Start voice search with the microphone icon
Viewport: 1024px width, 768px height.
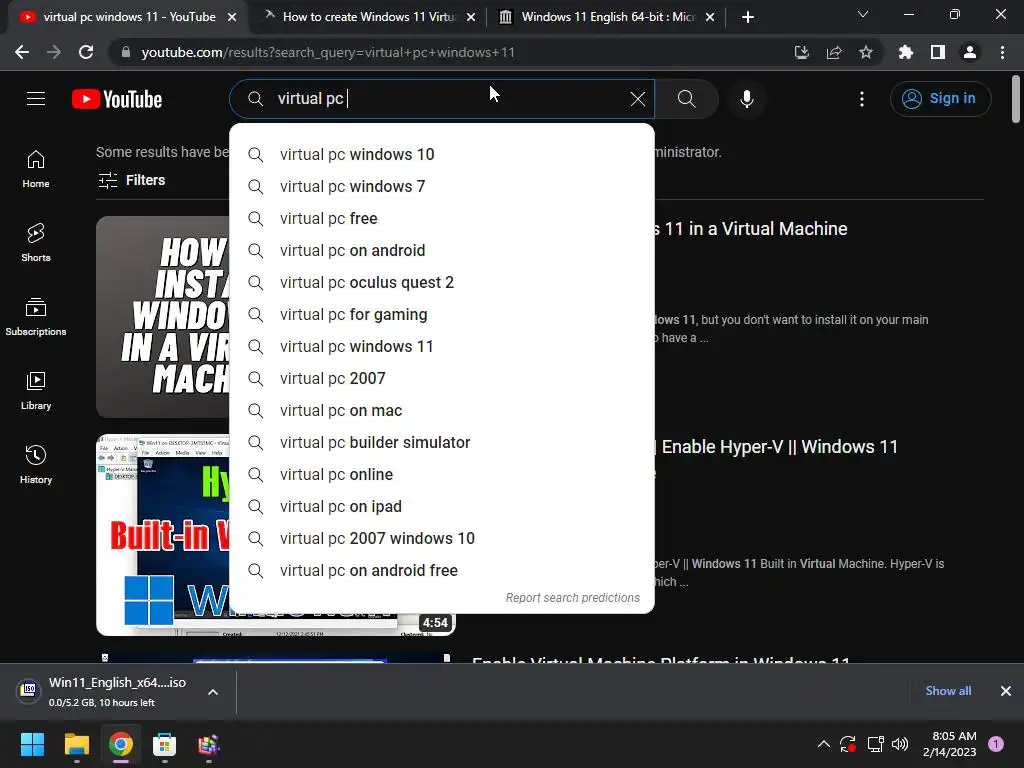746,99
